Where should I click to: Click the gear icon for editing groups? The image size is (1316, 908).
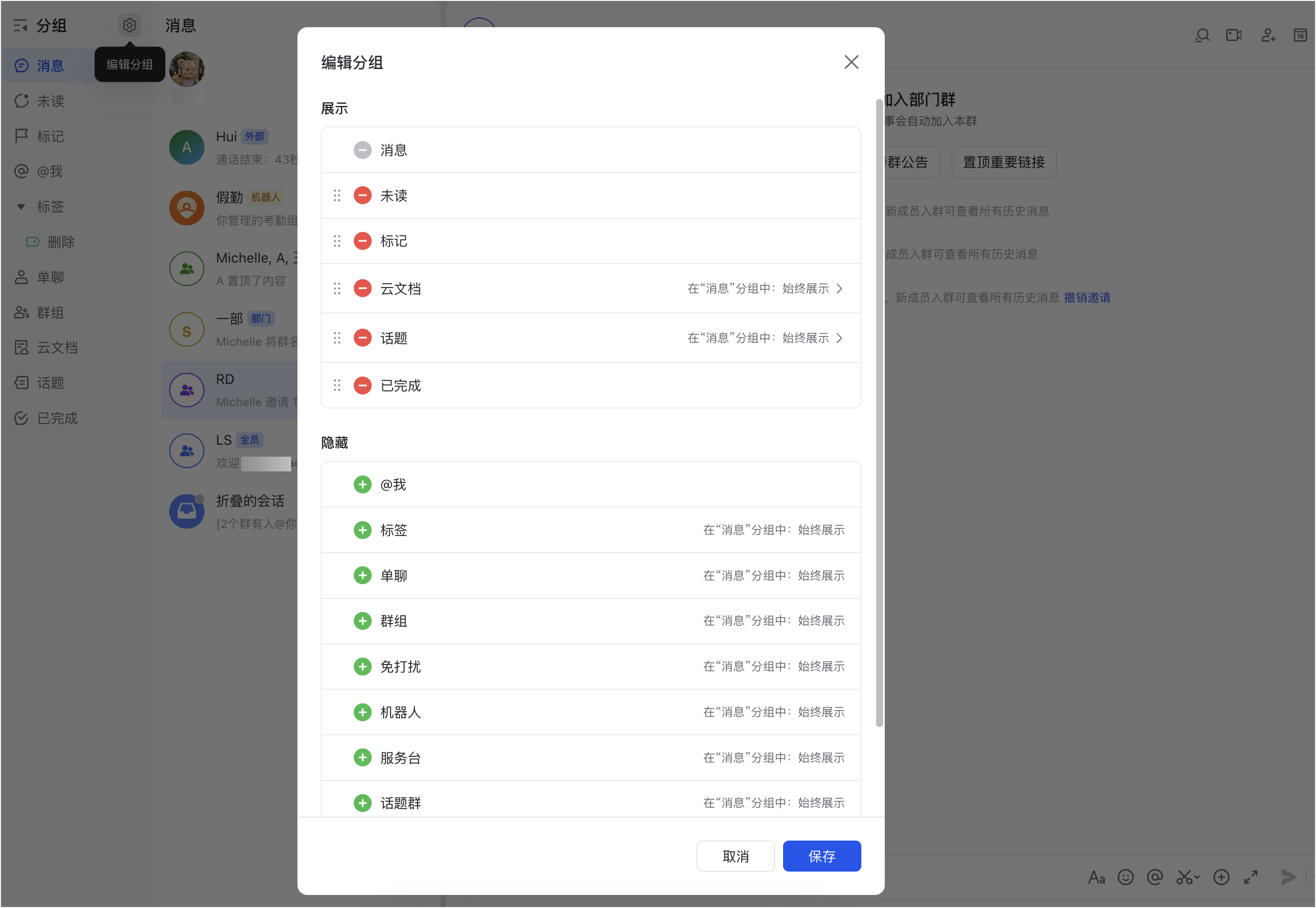click(x=129, y=25)
